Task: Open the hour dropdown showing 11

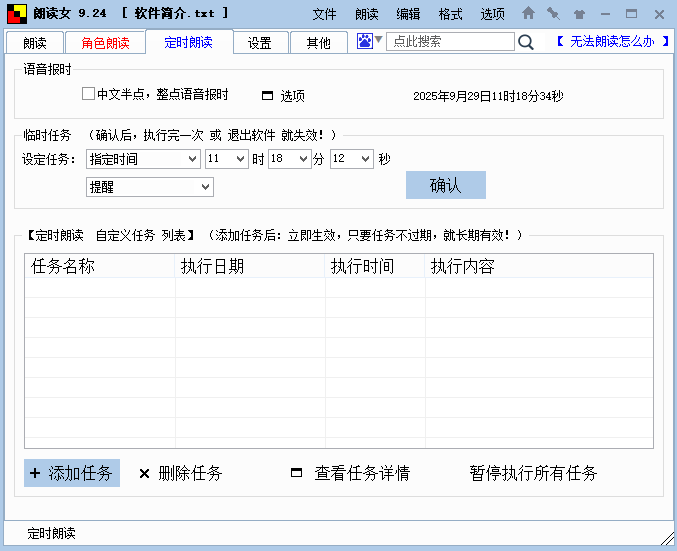Action: click(227, 159)
